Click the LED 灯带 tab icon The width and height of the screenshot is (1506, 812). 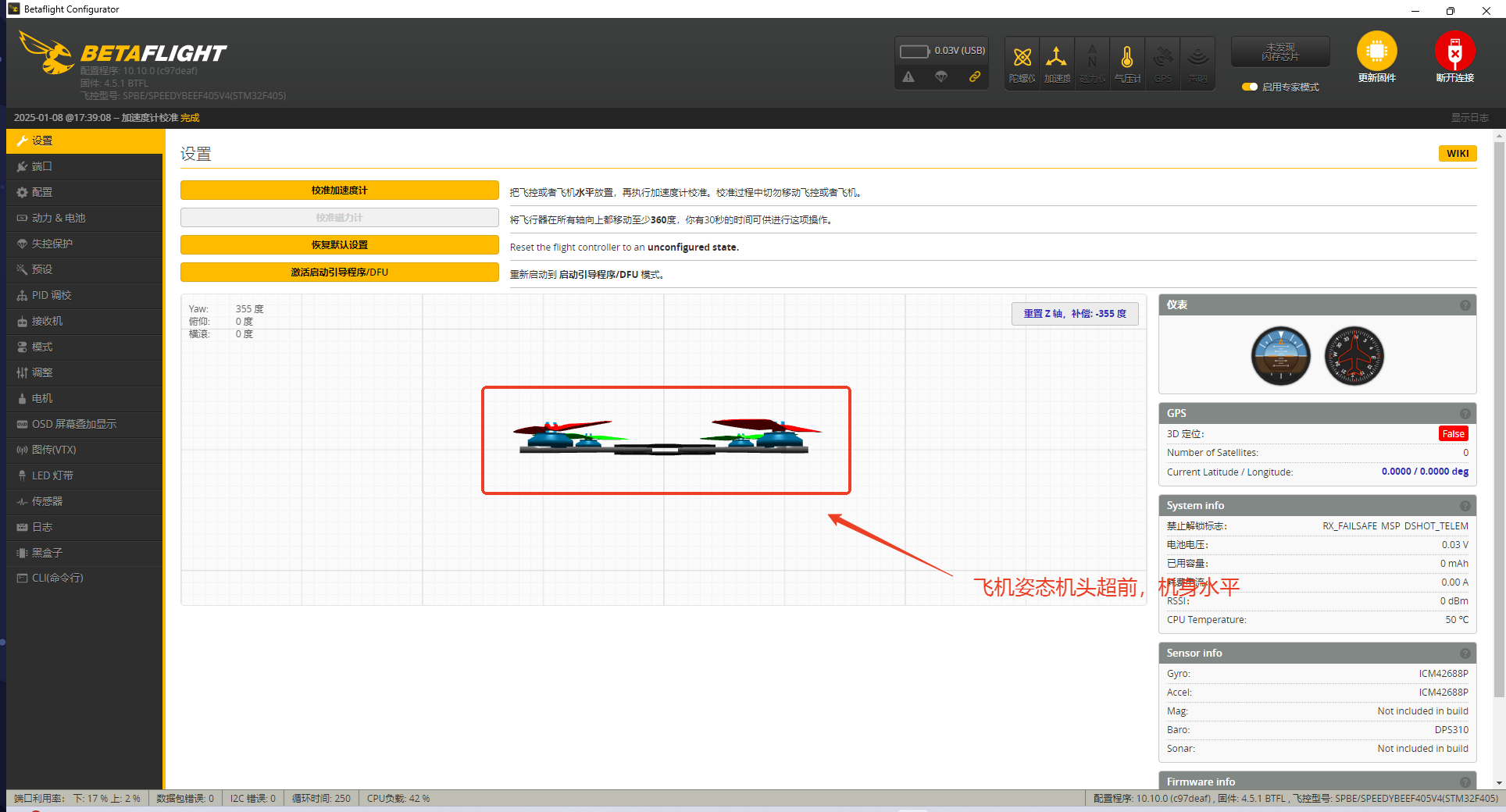(x=22, y=475)
